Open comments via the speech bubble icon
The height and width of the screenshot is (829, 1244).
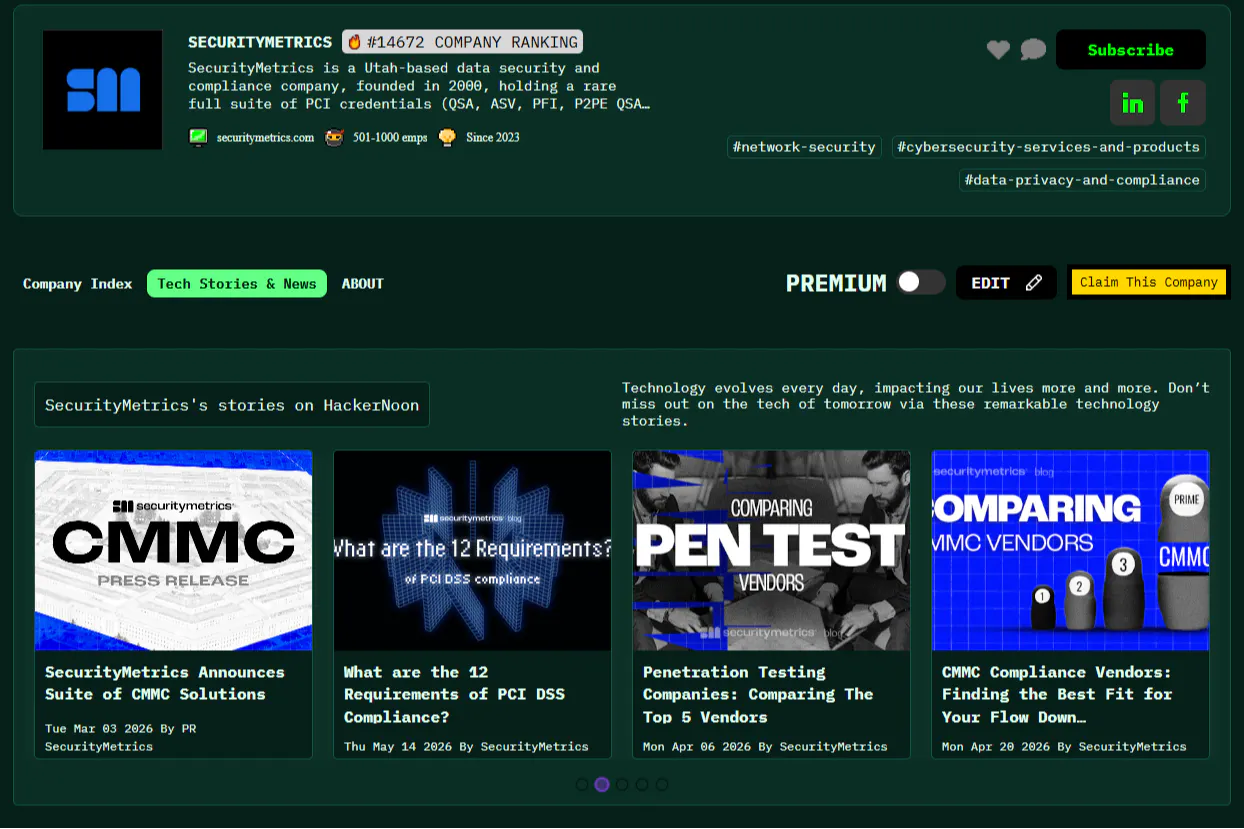pyautogui.click(x=1033, y=50)
